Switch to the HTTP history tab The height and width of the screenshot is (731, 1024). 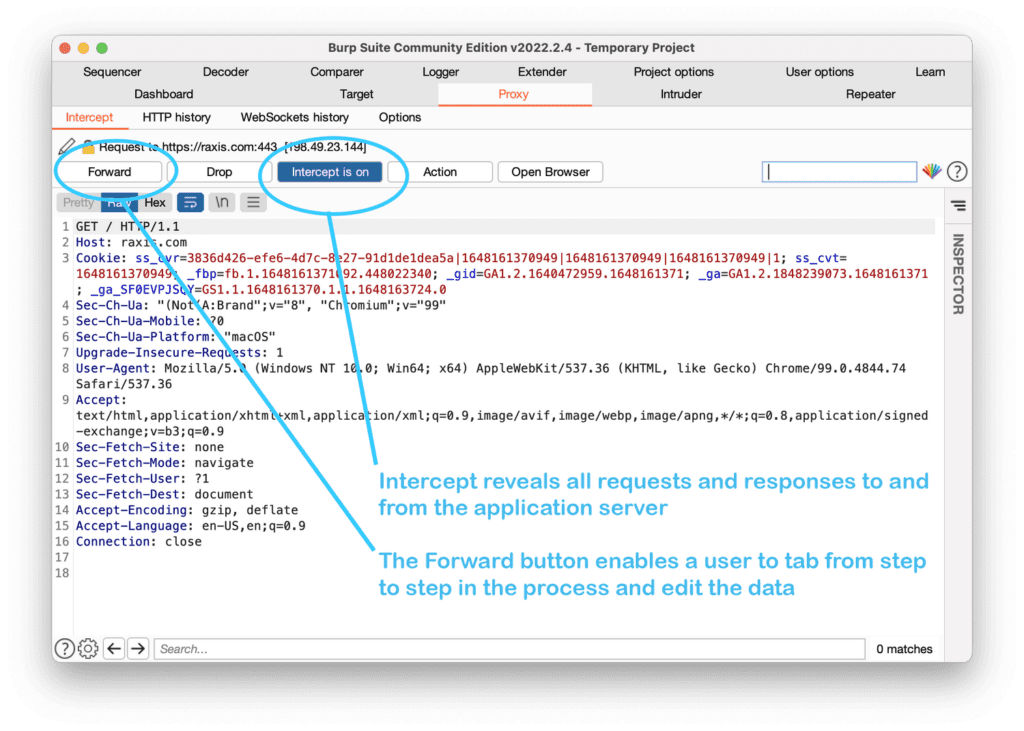(x=176, y=117)
